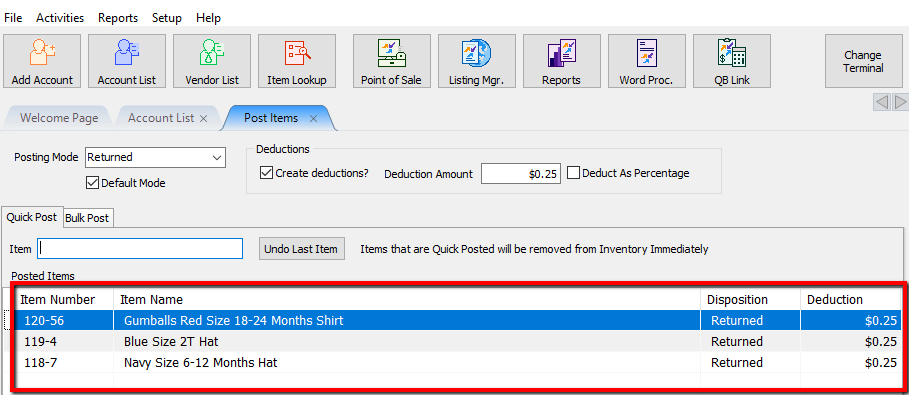The height and width of the screenshot is (395, 909).
Task: Open the Reports menu in the menu bar
Action: [118, 18]
